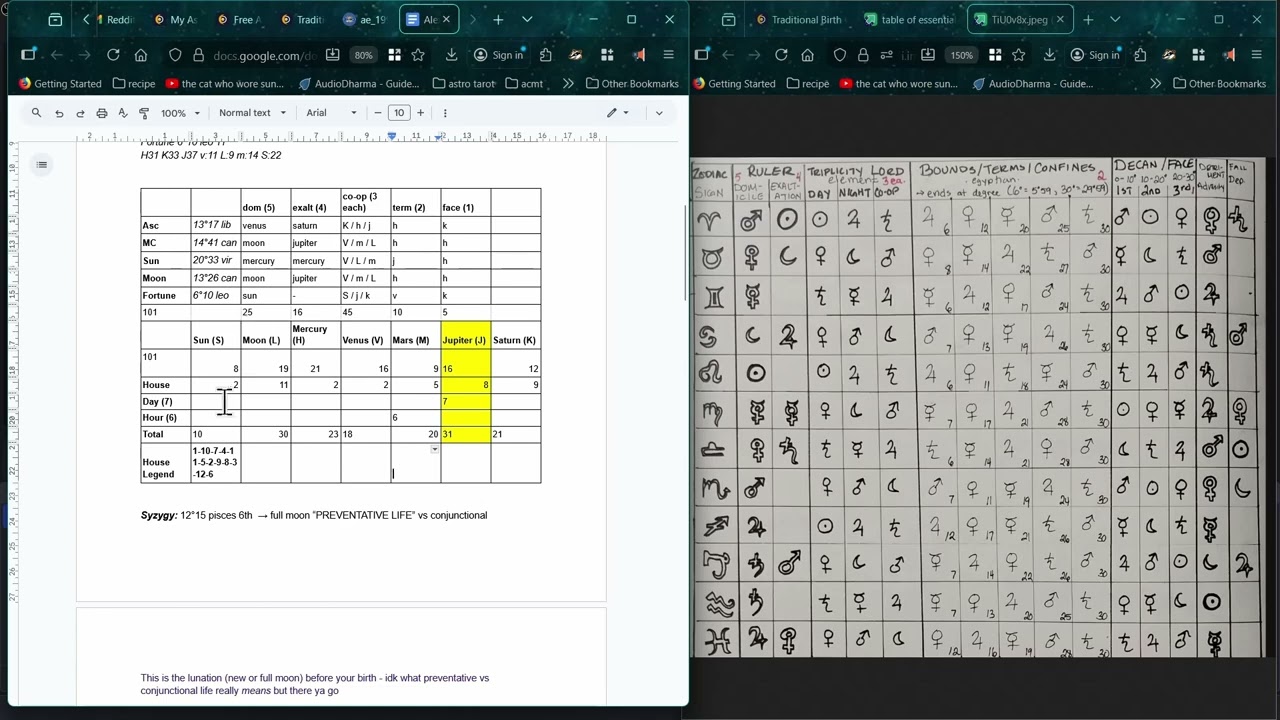Bookmark this page in left browser

[418, 55]
